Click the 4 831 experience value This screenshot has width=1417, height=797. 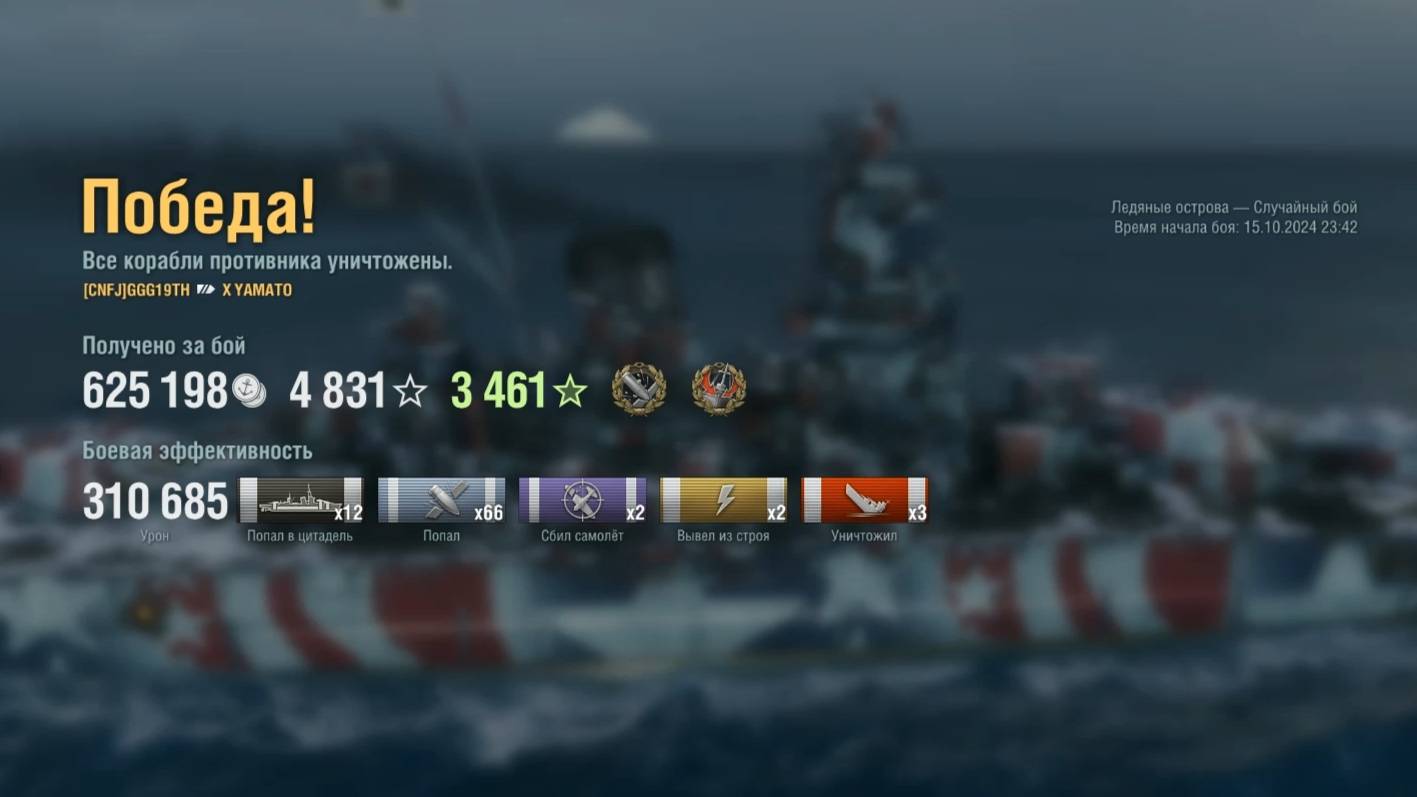click(x=337, y=391)
